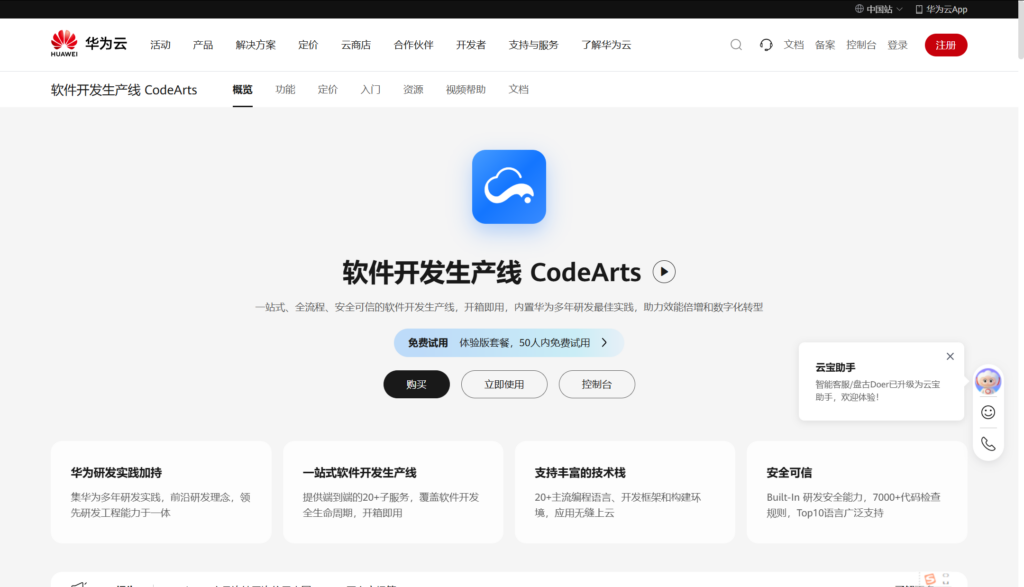Click the black 购买 button
Image resolution: width=1024 pixels, height=587 pixels.
point(416,384)
